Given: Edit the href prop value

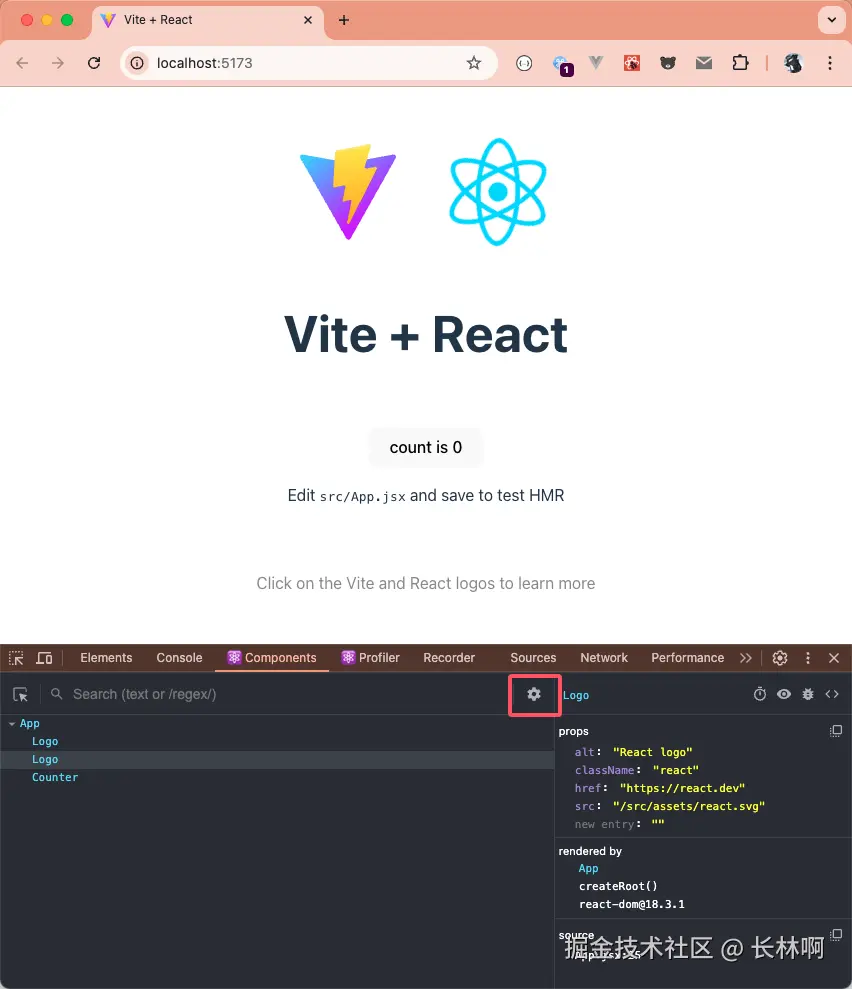Looking at the screenshot, I should coord(682,788).
